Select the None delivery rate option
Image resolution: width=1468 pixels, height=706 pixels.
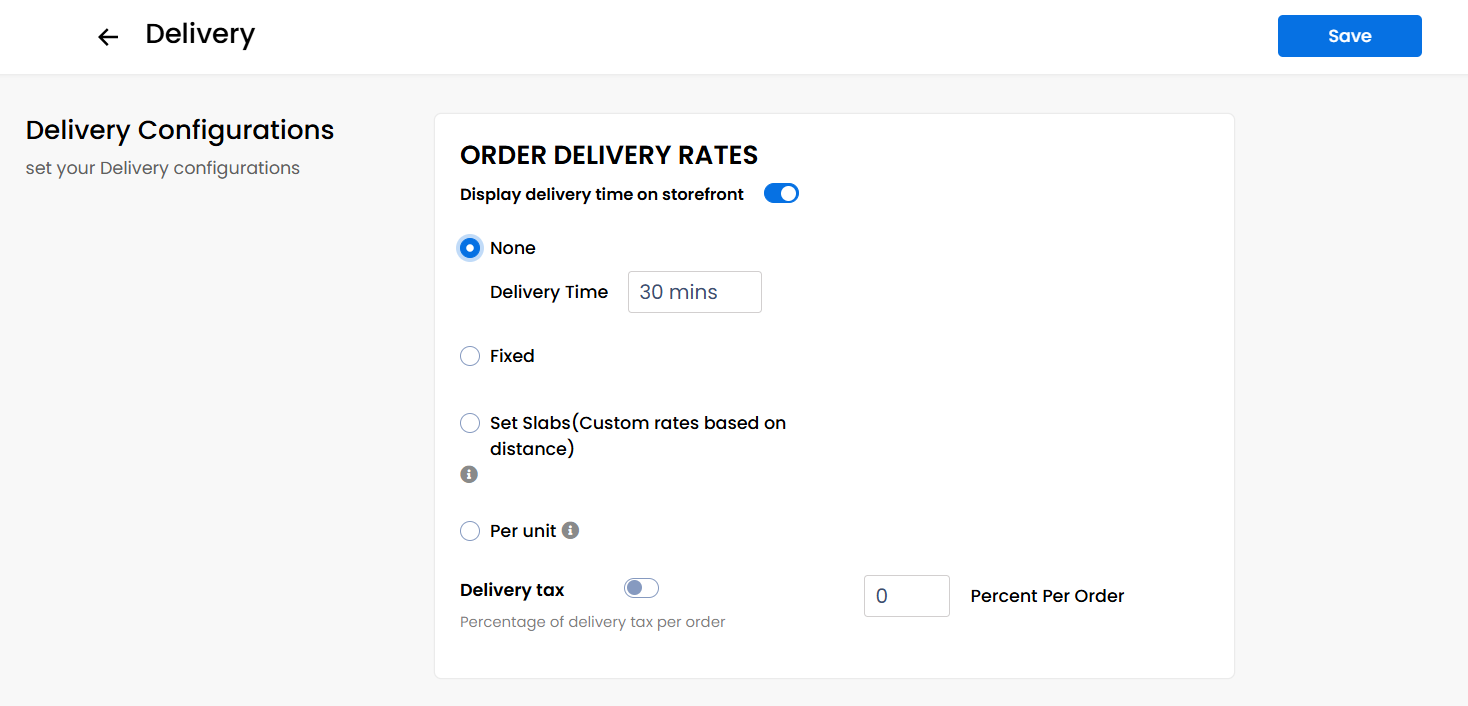(x=470, y=248)
